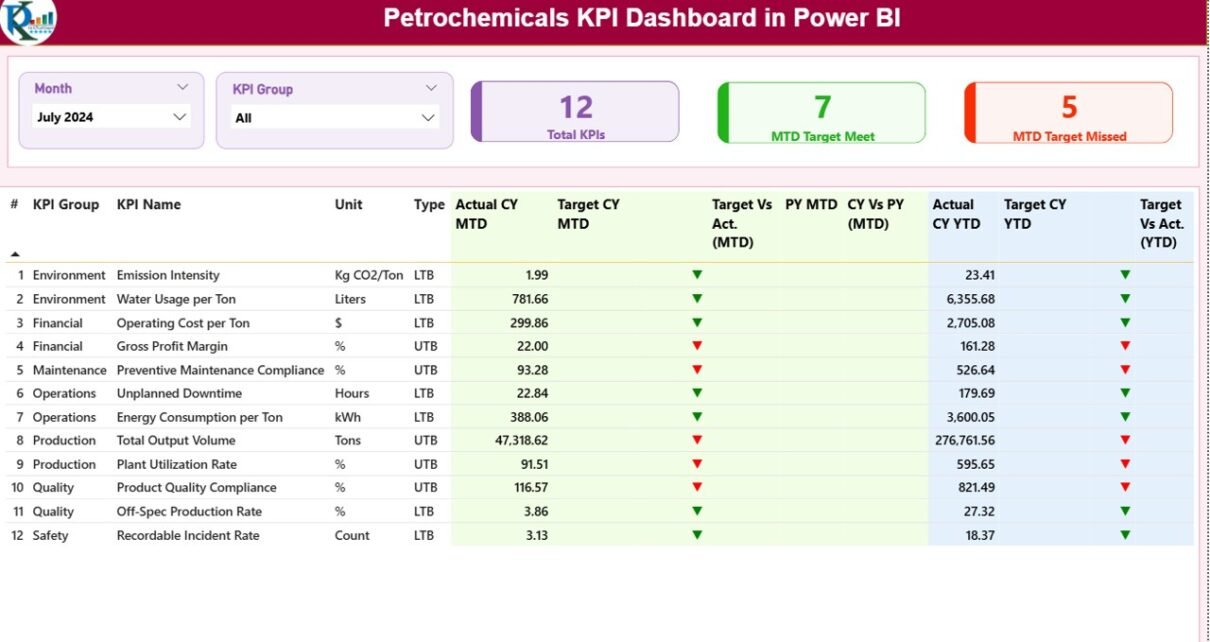This screenshot has width=1210, height=642.
Task: Sort by the KPI Name column header
Action: point(149,205)
